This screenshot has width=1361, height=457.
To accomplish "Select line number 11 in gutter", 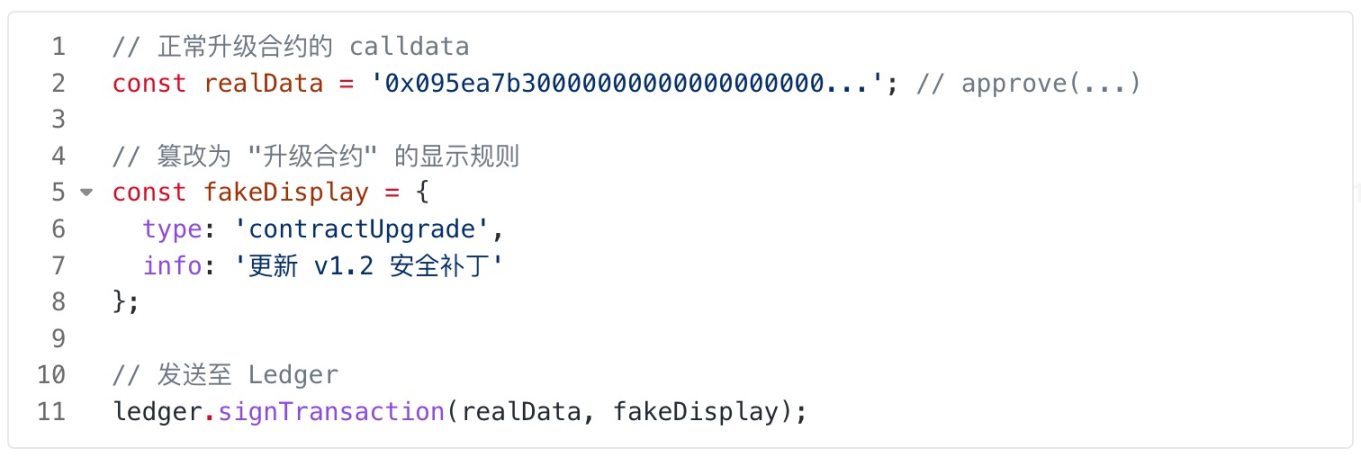I will pyautogui.click(x=51, y=411).
